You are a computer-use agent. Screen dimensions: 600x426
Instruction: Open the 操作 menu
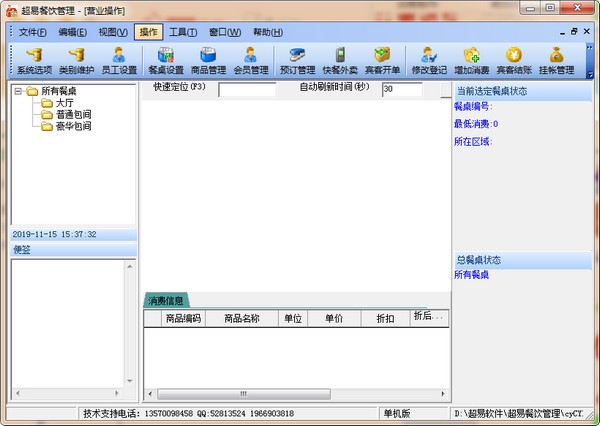(147, 32)
